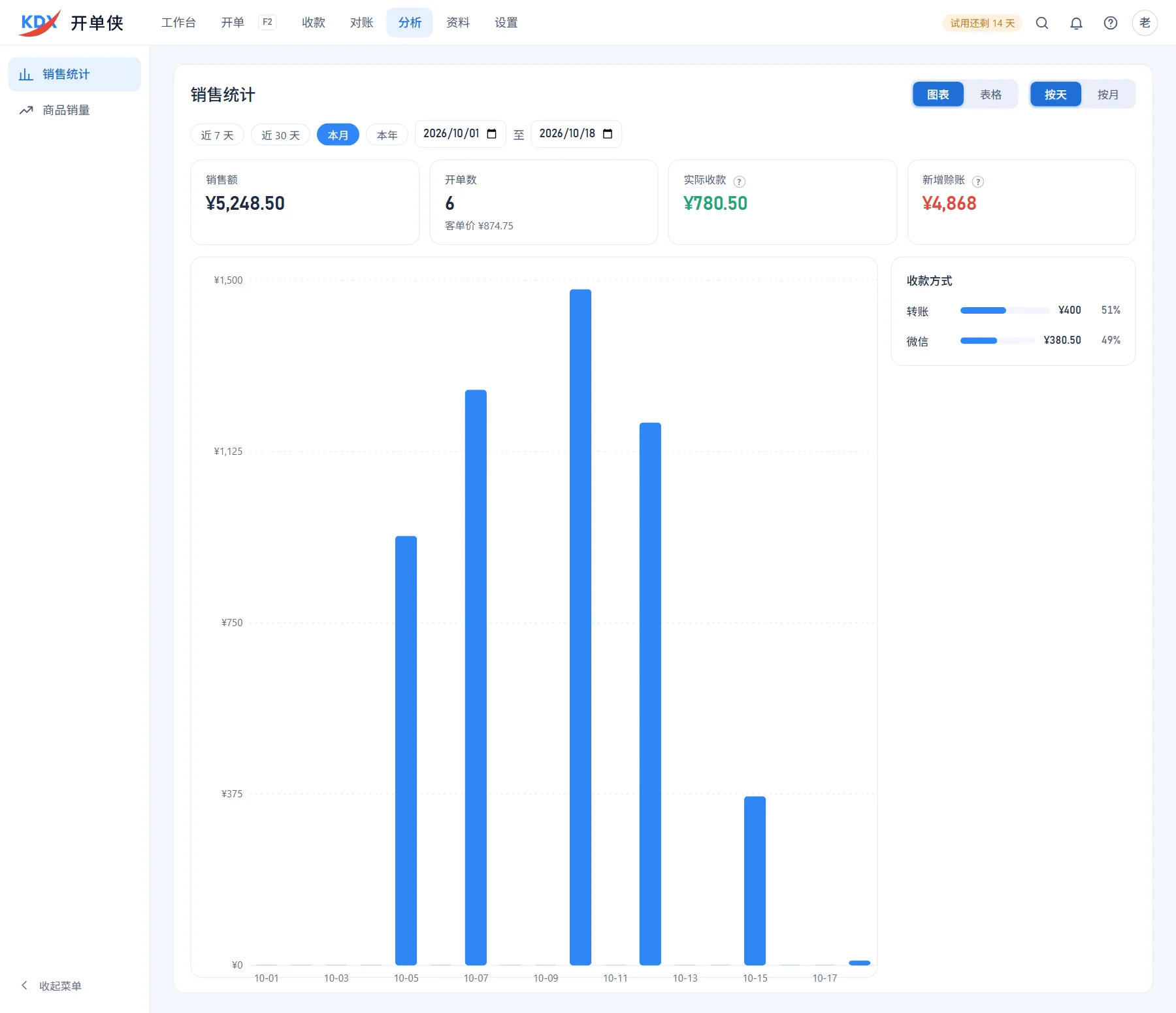
Task: Open the start date calendar icon
Action: coord(492,134)
